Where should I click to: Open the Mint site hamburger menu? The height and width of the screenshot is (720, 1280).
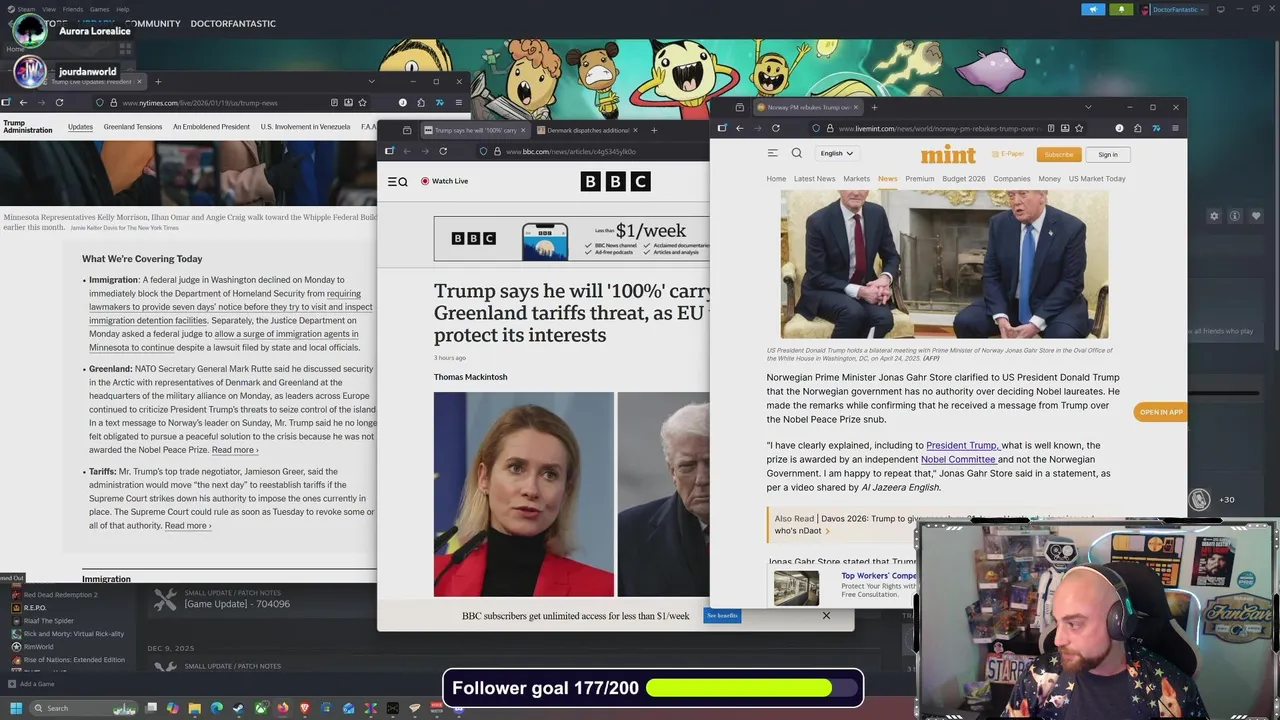772,153
